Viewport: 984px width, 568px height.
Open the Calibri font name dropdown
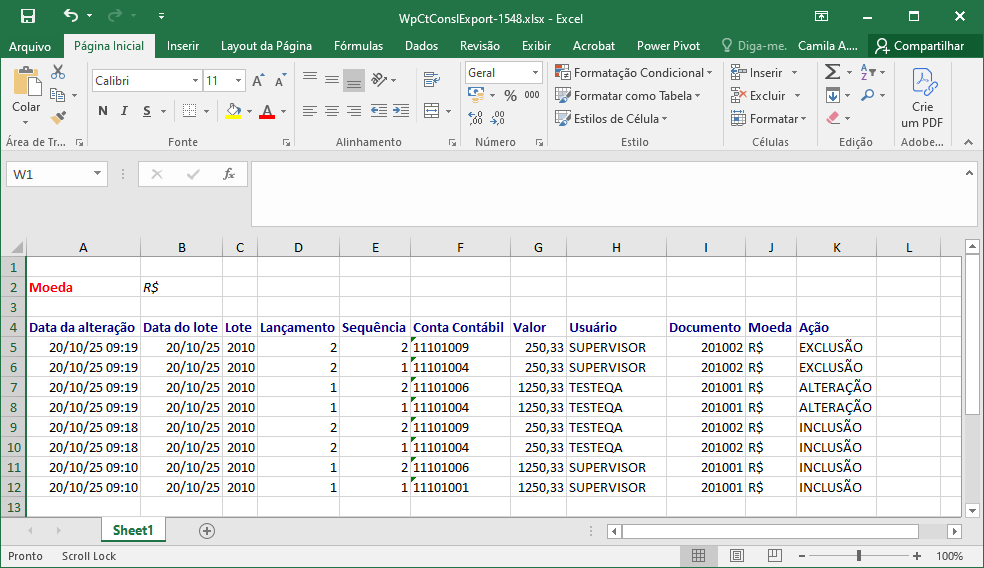195,81
